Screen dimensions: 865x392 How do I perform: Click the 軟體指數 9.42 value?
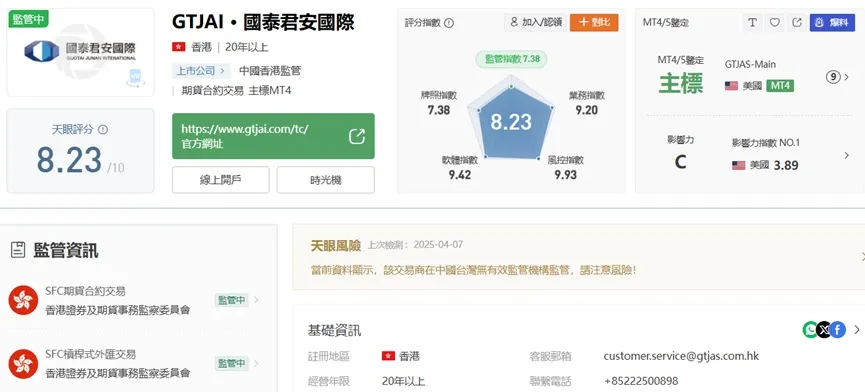click(460, 175)
